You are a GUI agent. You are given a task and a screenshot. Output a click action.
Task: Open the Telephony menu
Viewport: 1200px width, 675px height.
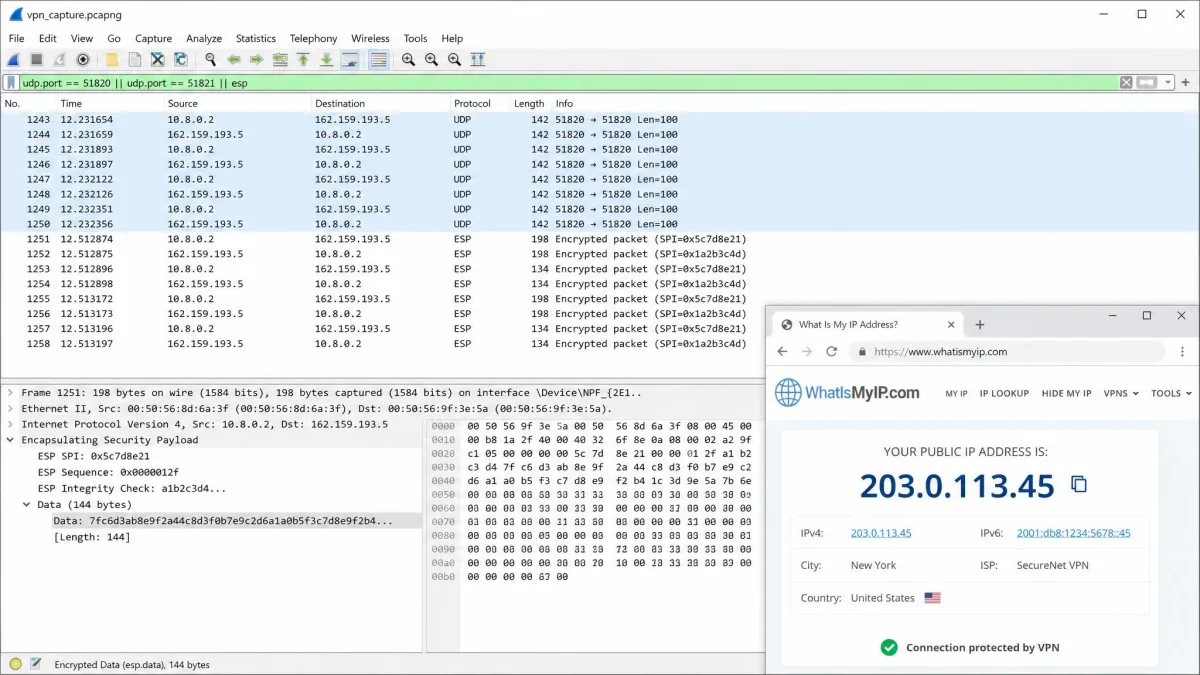(x=313, y=38)
